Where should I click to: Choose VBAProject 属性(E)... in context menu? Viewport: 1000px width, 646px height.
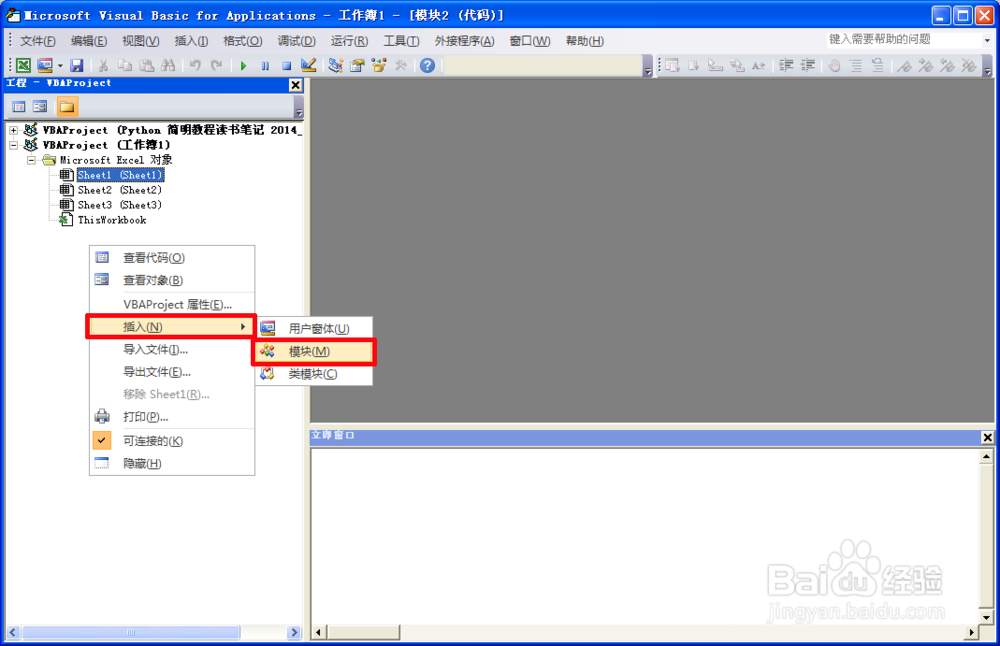coord(172,304)
